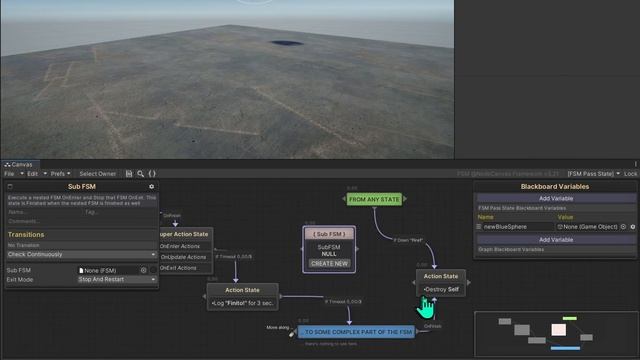Click the document icon in None (FSM) field

[81, 270]
